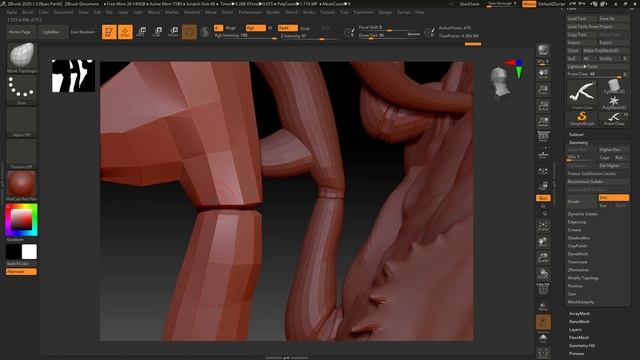
Task: Expand the Dynamic Subdiv section
Action: pyautogui.click(x=582, y=214)
